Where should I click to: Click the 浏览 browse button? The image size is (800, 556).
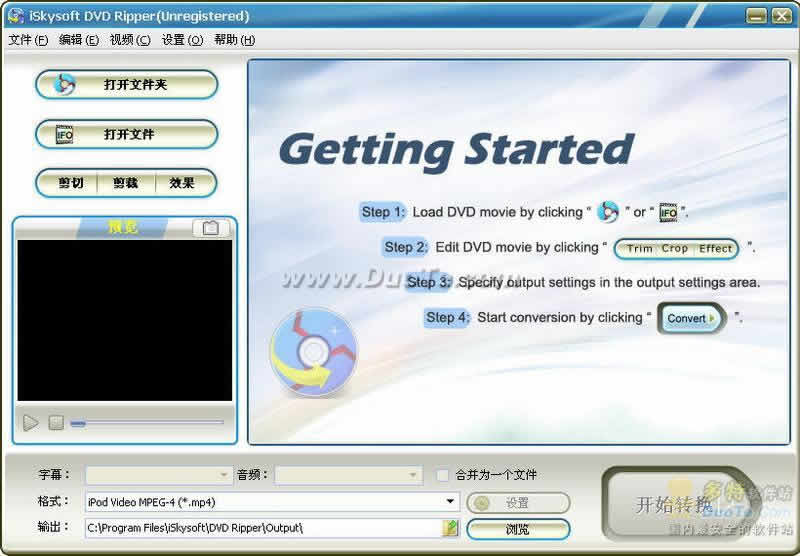click(518, 529)
